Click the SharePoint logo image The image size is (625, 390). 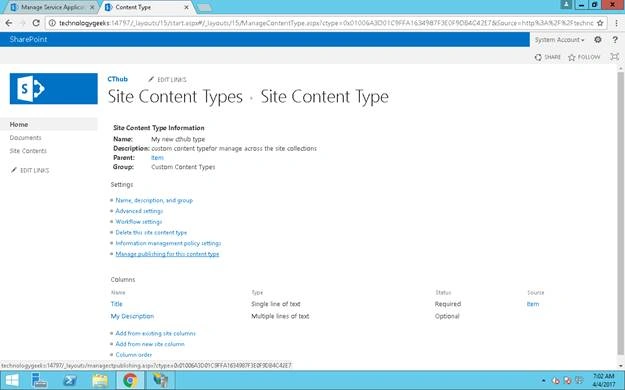pyautogui.click(x=53, y=89)
